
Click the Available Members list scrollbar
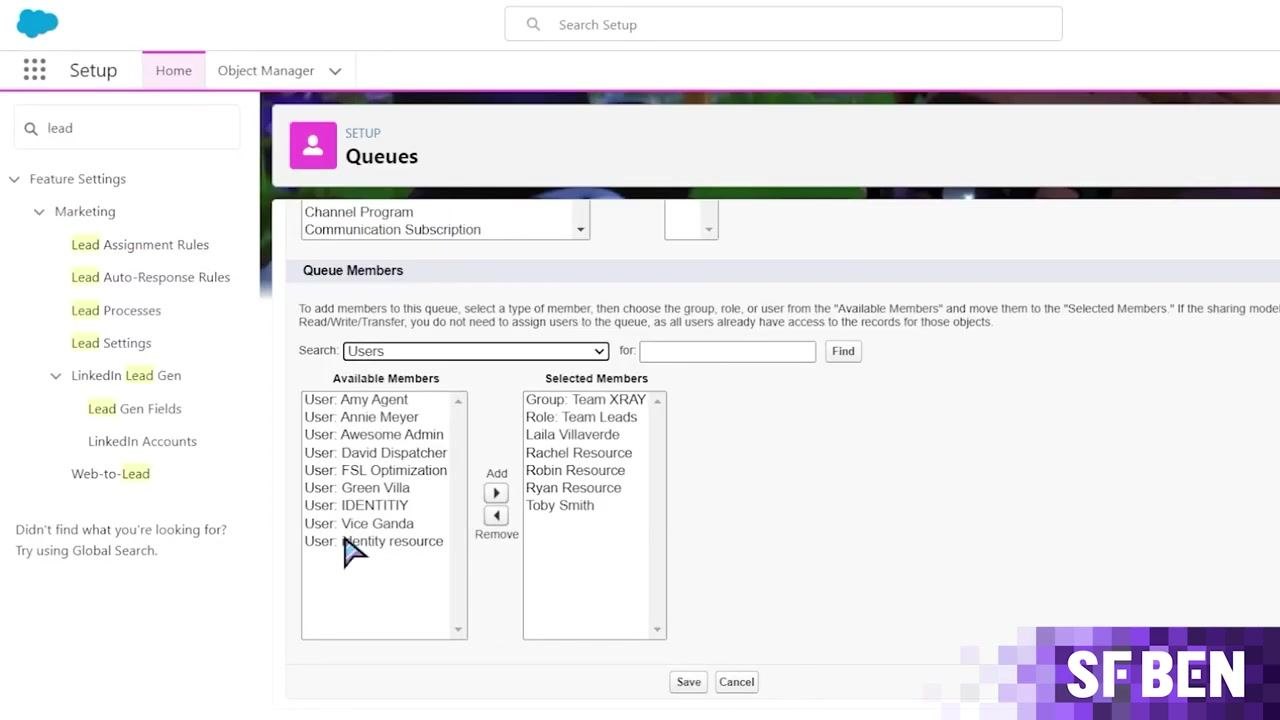[459, 515]
